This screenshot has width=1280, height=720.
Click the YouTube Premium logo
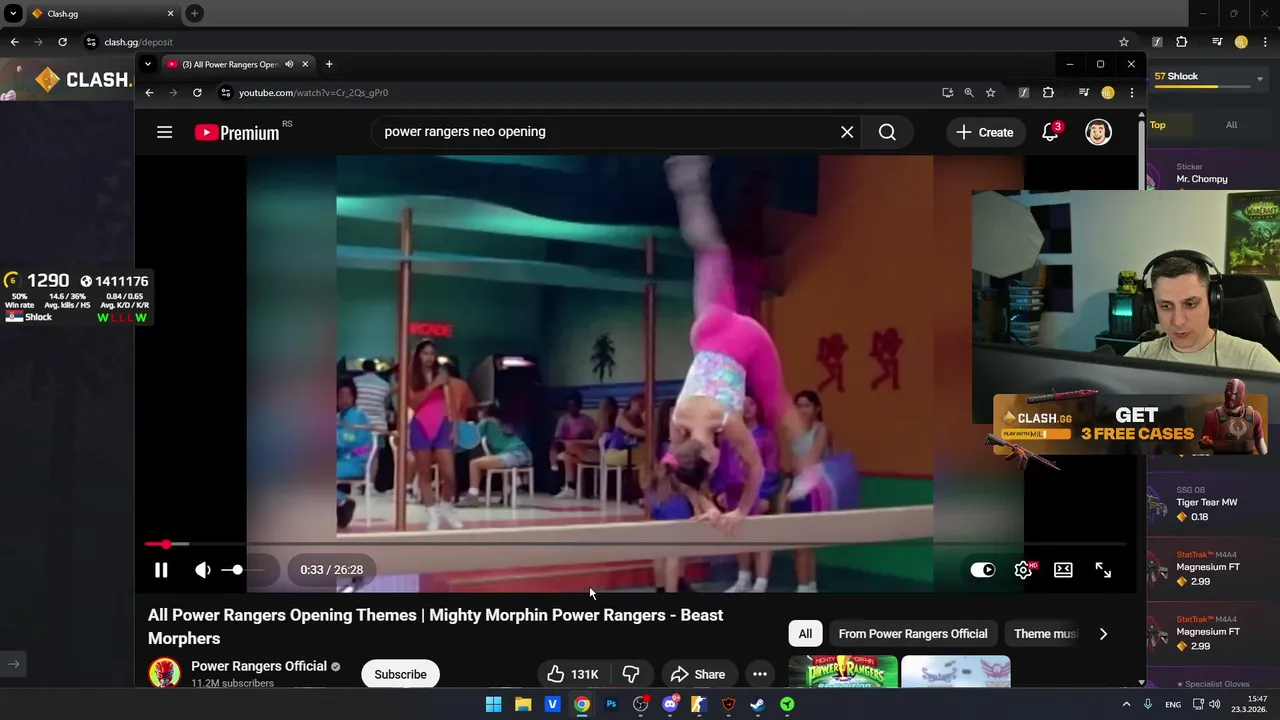(x=238, y=132)
